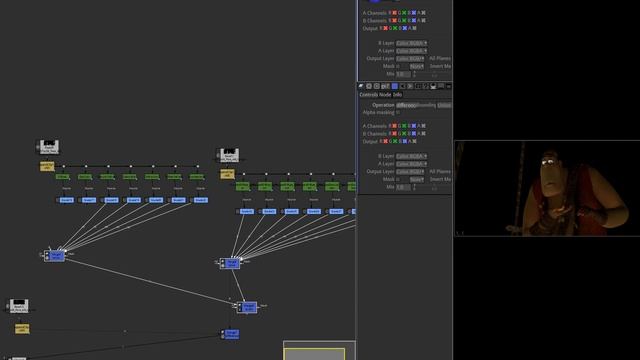This screenshot has width=640, height=360.
Task: Select the Merge node under the right chain
Action: 230,263
